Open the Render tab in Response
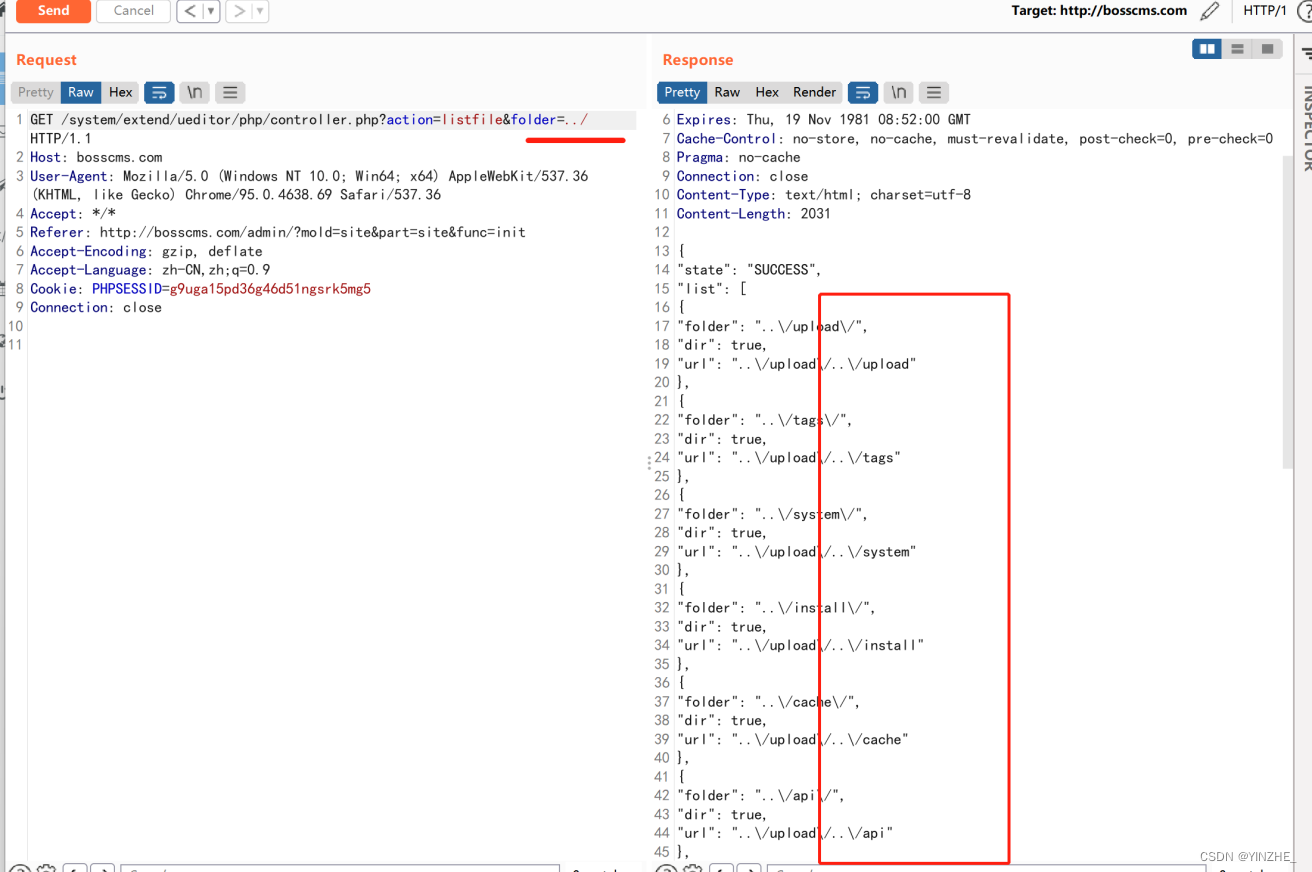The width and height of the screenshot is (1312, 872). (814, 92)
